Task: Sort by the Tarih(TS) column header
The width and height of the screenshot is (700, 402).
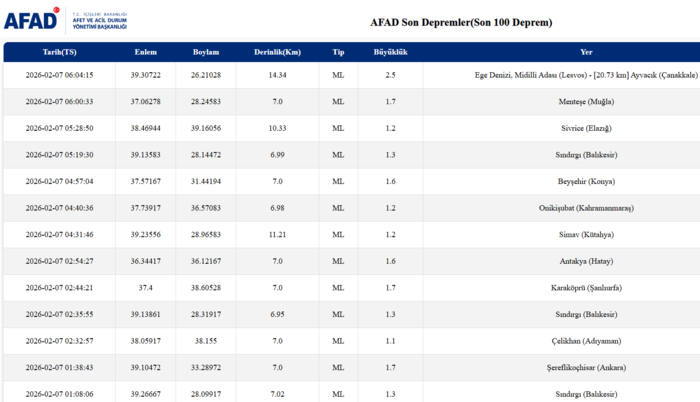Action: pyautogui.click(x=59, y=52)
